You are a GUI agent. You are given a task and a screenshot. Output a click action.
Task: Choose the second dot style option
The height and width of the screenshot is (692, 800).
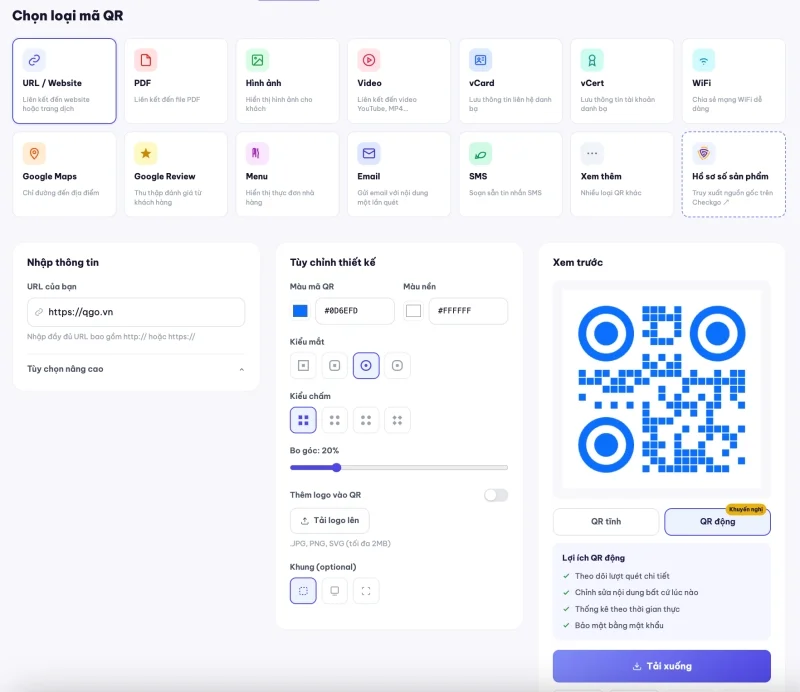pos(335,420)
